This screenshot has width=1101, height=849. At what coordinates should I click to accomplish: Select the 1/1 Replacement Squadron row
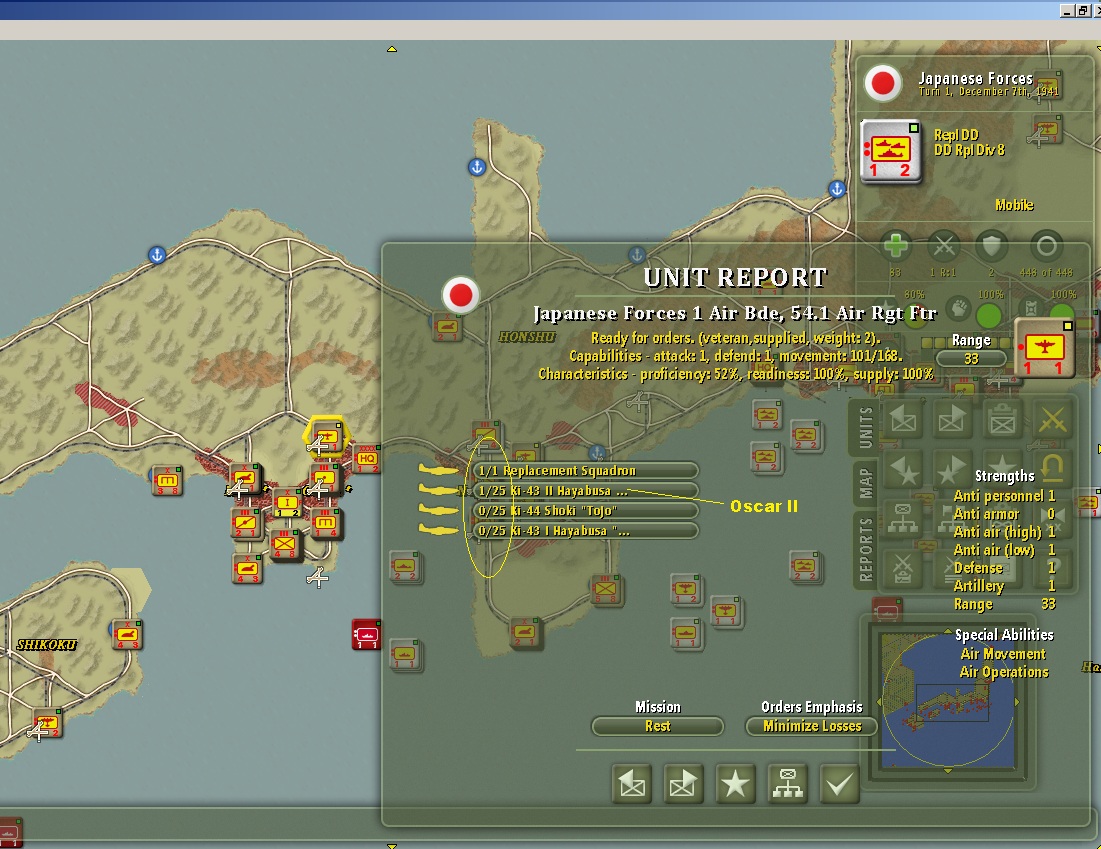point(586,470)
